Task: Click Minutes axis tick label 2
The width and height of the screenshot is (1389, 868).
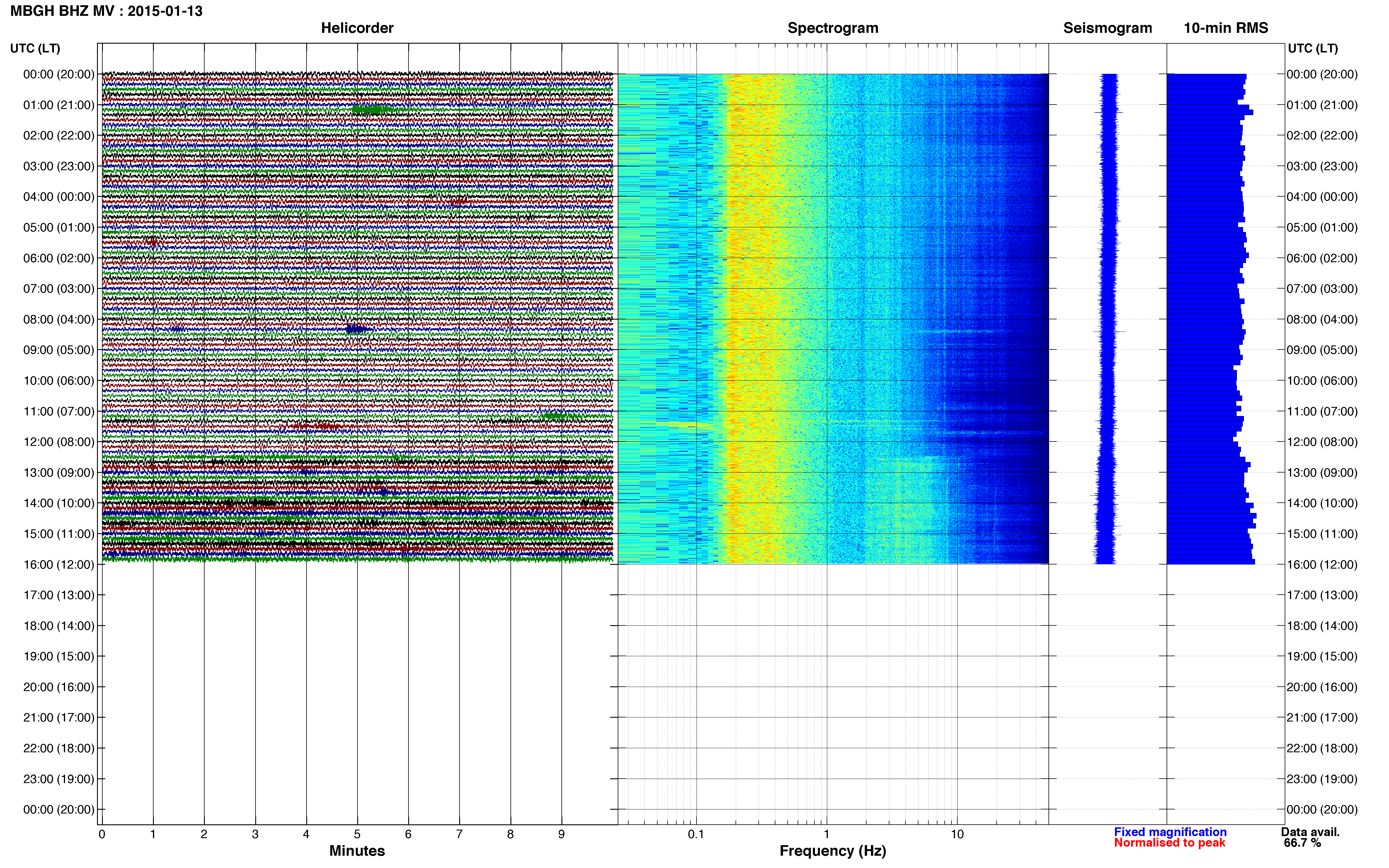Action: (204, 835)
